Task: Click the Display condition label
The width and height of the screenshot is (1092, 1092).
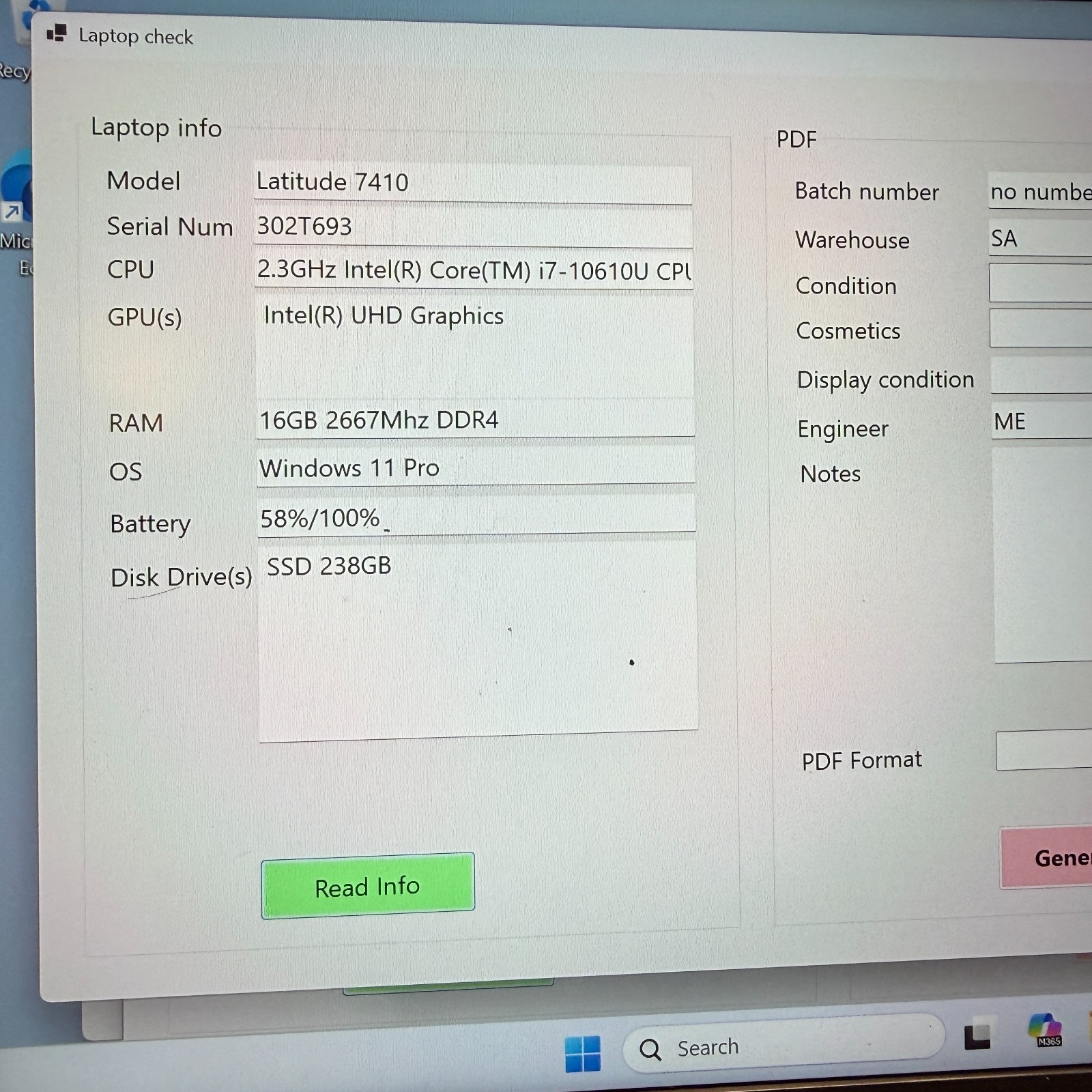Action: point(885,379)
